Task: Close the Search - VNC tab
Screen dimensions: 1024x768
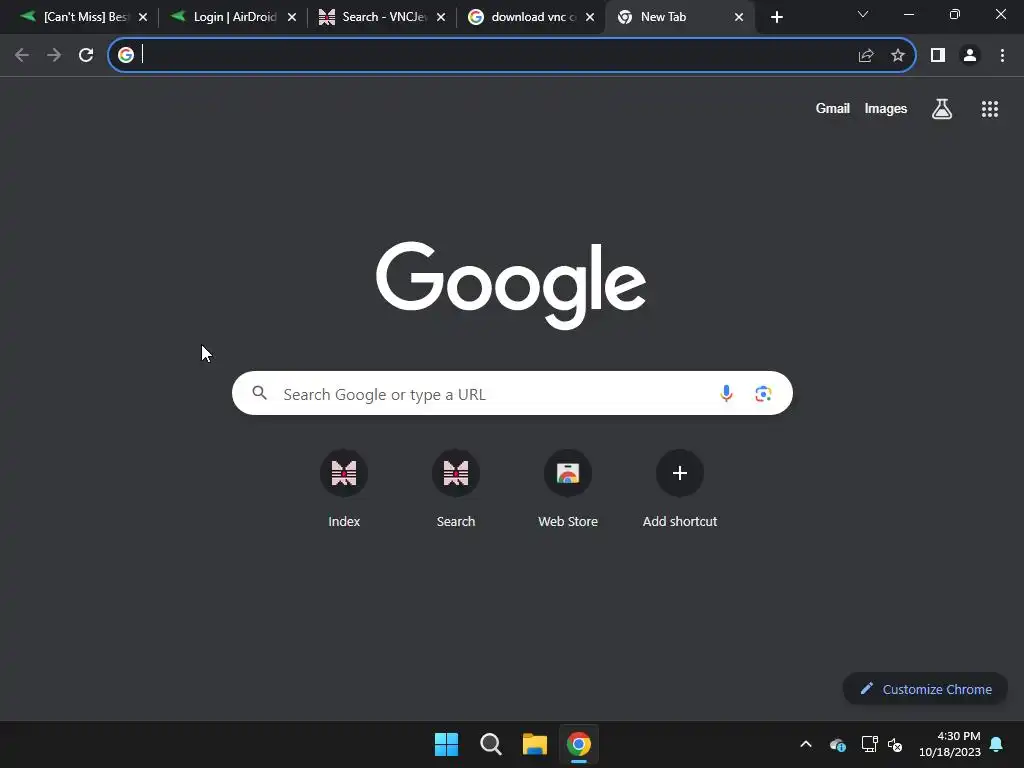Action: (x=441, y=18)
